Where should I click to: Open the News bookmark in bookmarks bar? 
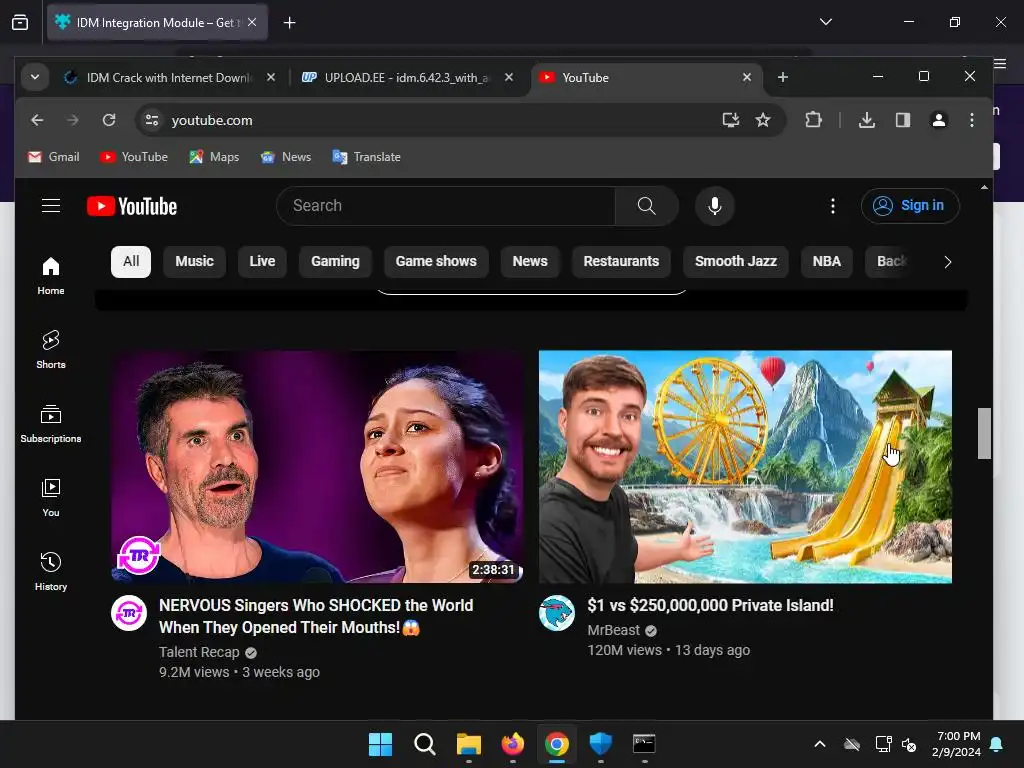(x=286, y=157)
